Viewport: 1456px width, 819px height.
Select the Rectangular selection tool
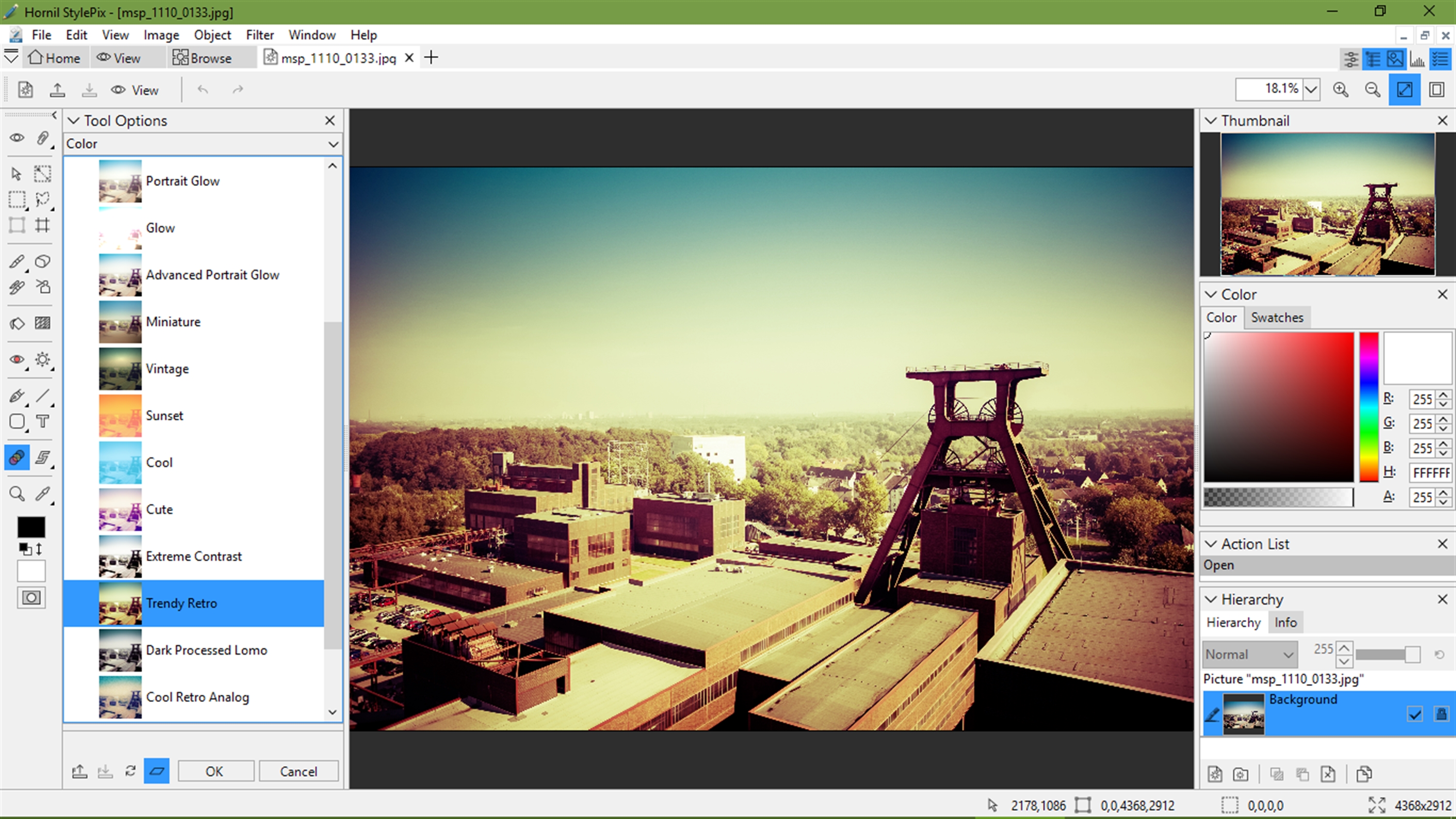pyautogui.click(x=17, y=200)
